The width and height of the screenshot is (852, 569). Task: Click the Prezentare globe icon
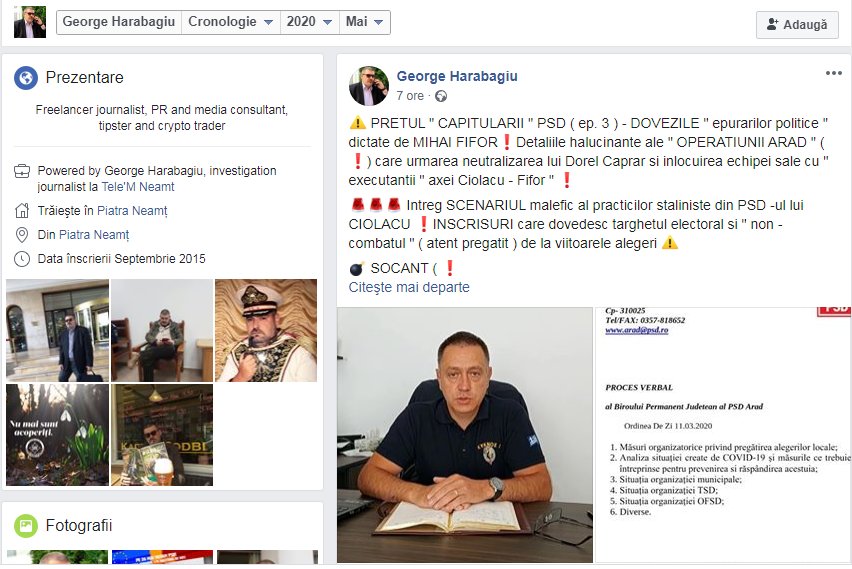coord(26,78)
